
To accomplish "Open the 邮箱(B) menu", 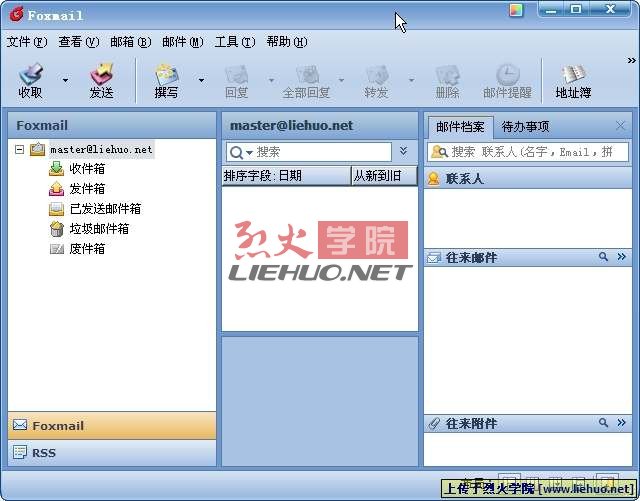I will (x=131, y=42).
